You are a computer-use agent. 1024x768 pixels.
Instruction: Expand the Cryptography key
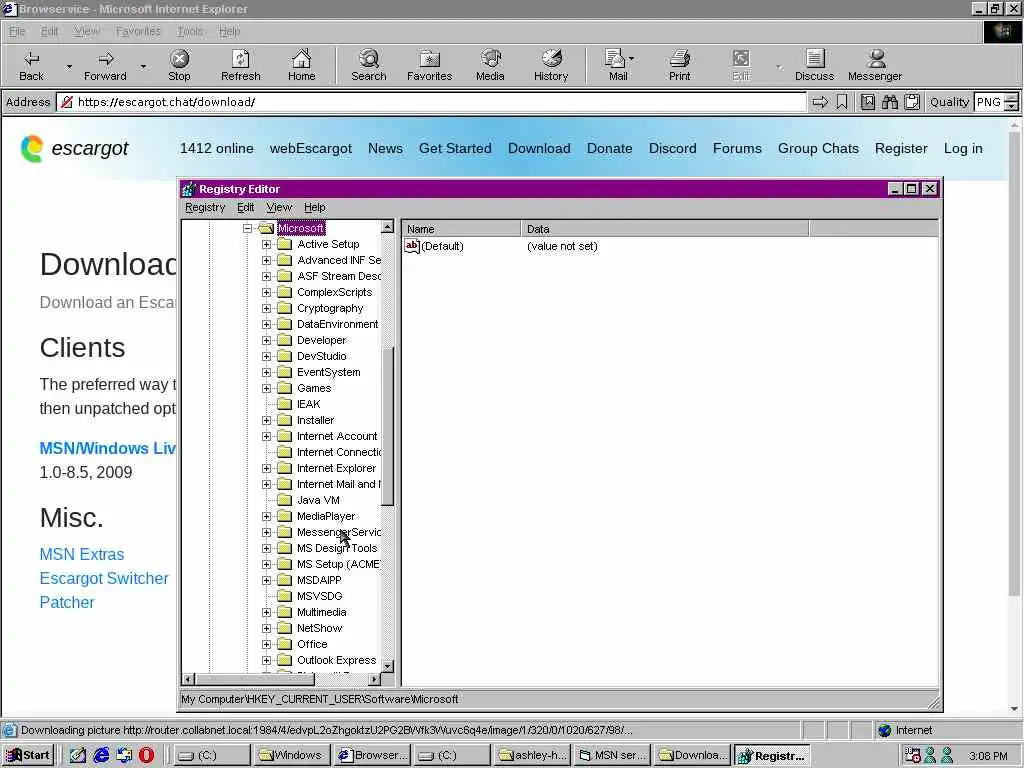[266, 308]
